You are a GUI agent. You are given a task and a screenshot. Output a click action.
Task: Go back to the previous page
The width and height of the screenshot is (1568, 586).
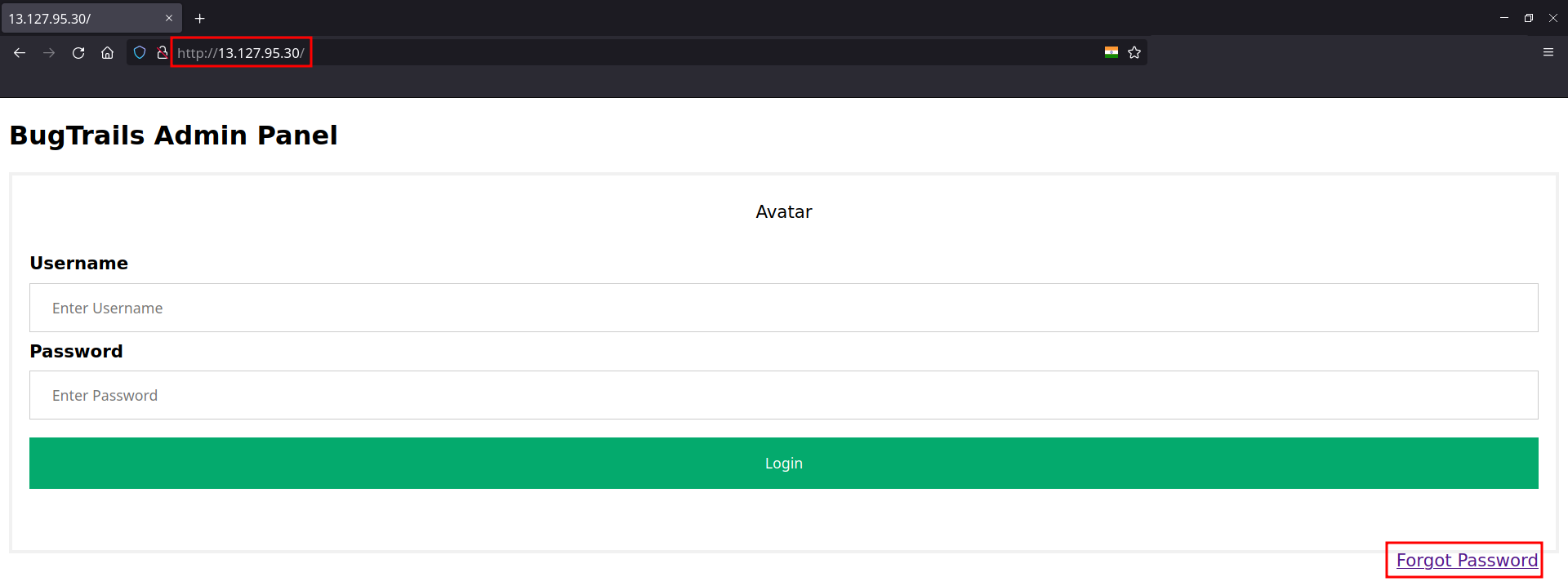click(20, 53)
